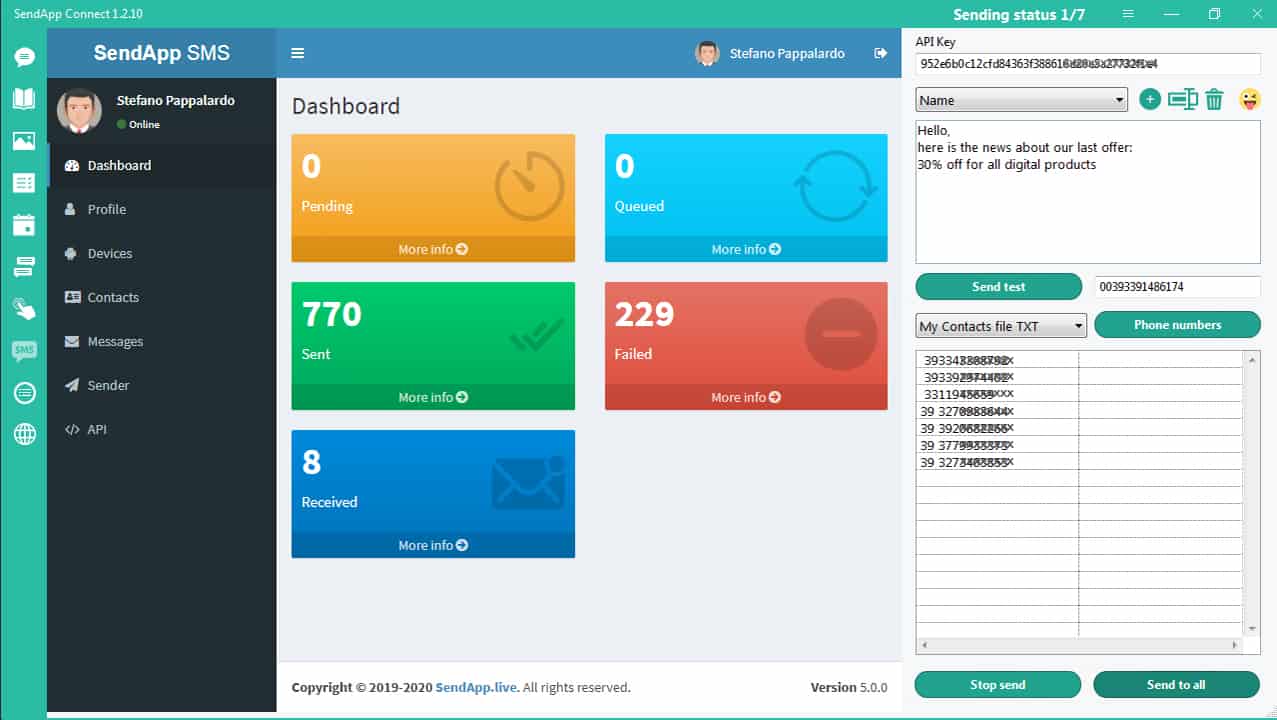Select the image icon in left strip
Screen dimensions: 1277x720
pos(24,141)
